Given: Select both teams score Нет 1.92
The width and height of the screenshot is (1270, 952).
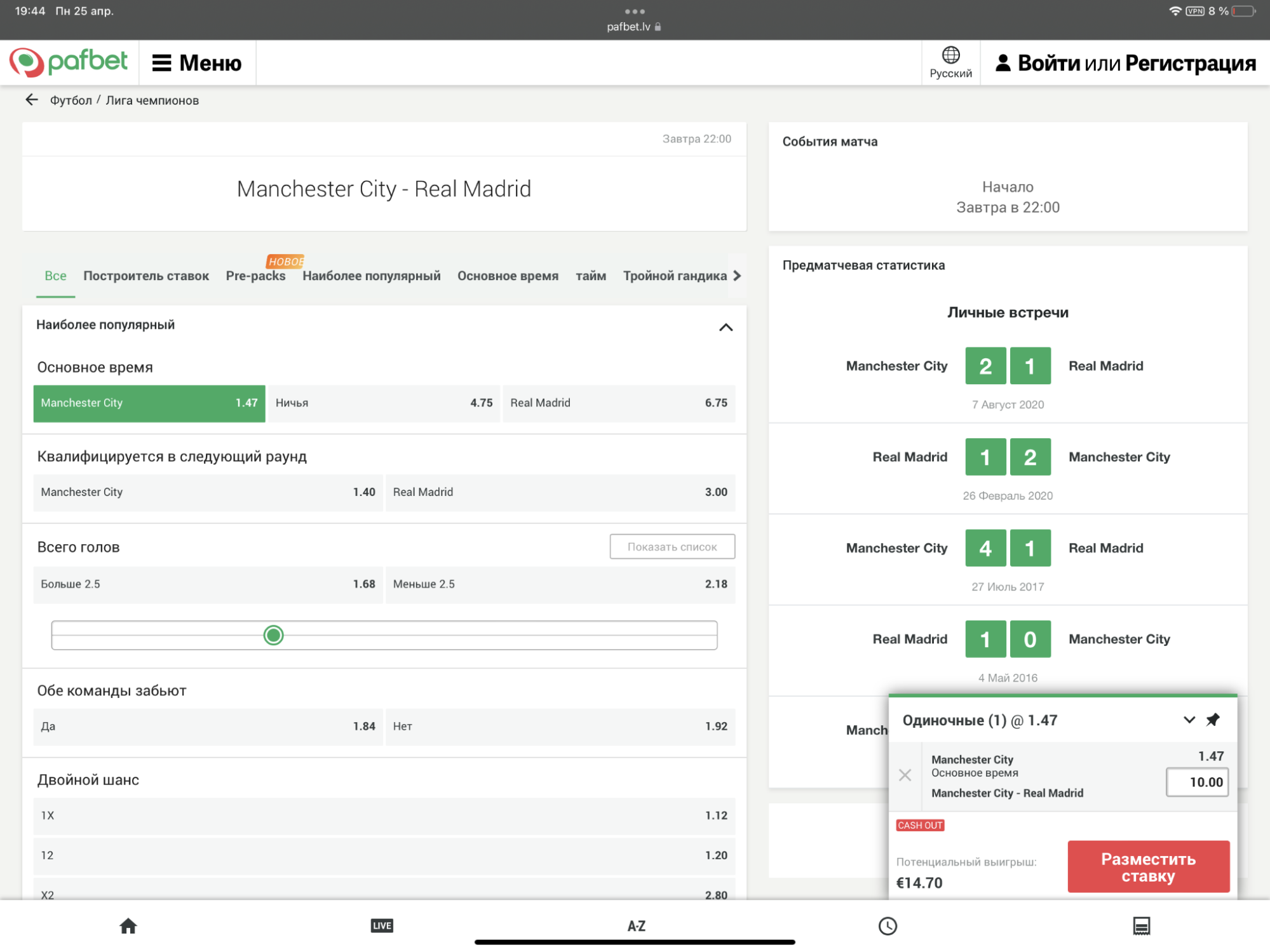Looking at the screenshot, I should click(x=560, y=727).
